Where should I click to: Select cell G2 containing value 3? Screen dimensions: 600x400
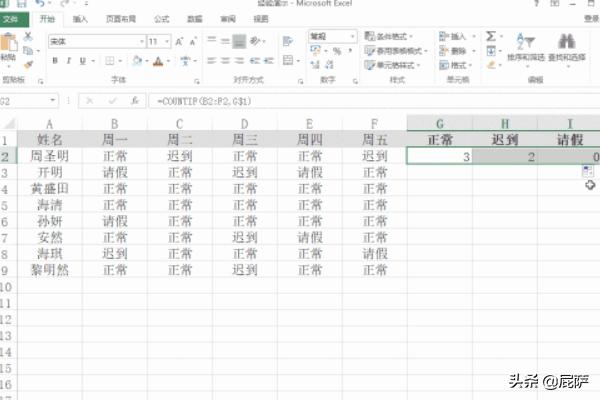point(440,156)
